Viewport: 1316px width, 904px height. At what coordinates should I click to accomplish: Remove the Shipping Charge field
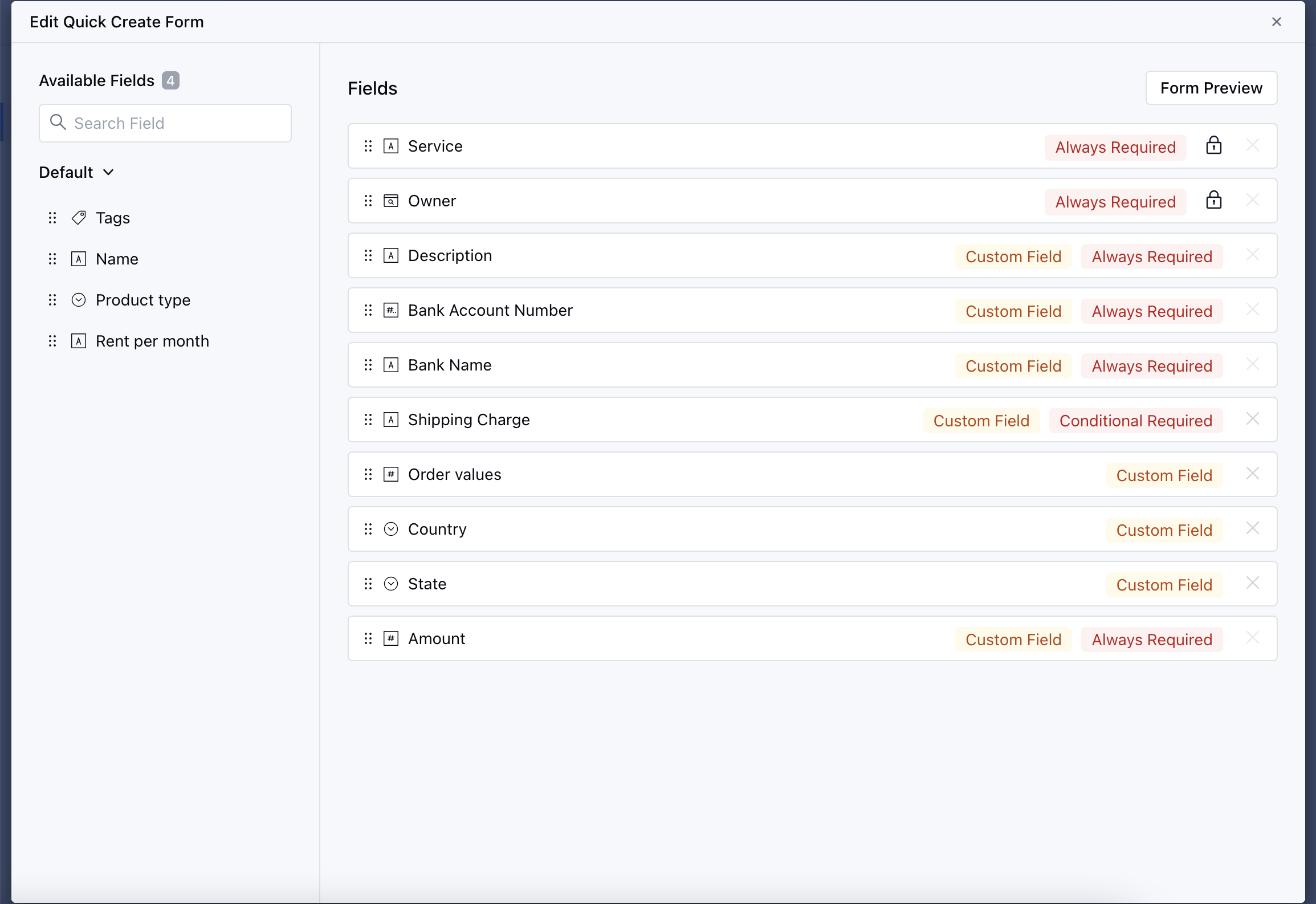[1253, 419]
